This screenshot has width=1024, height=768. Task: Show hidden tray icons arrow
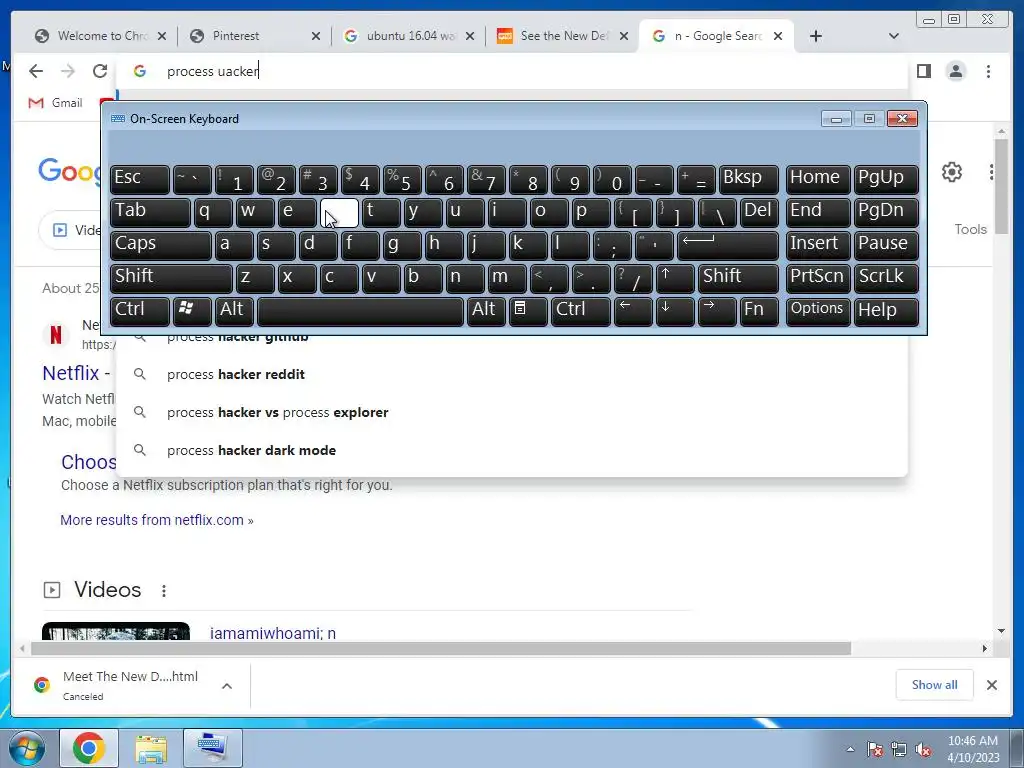pyautogui.click(x=850, y=750)
